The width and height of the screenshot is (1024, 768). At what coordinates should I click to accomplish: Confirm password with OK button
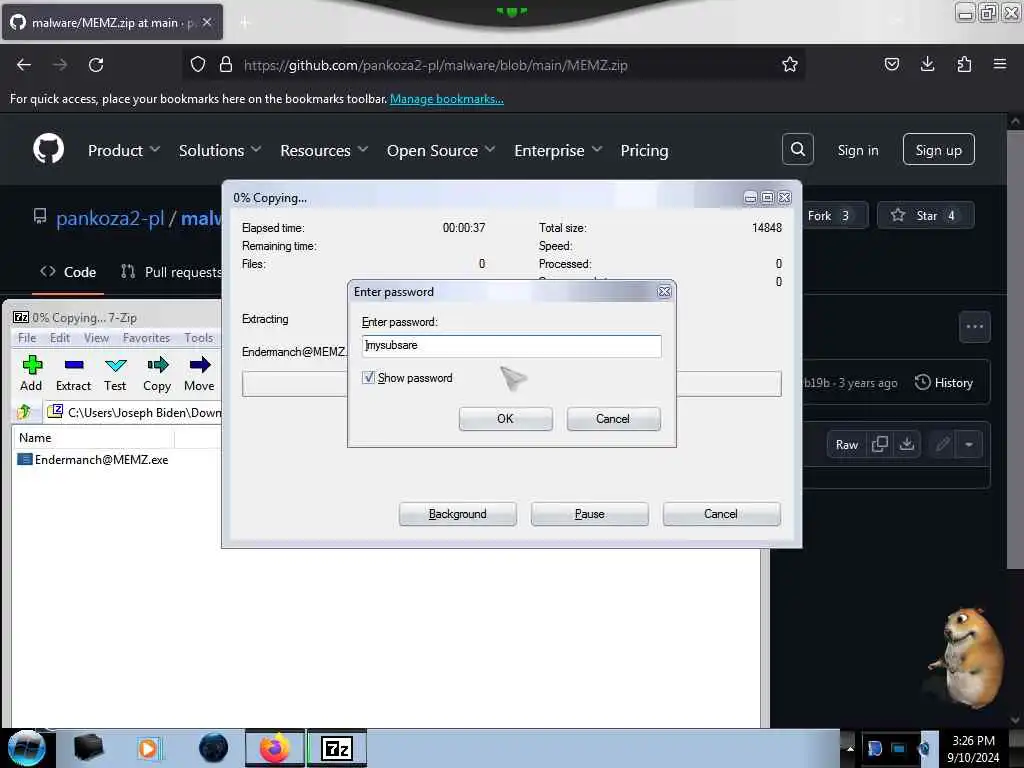(x=505, y=419)
